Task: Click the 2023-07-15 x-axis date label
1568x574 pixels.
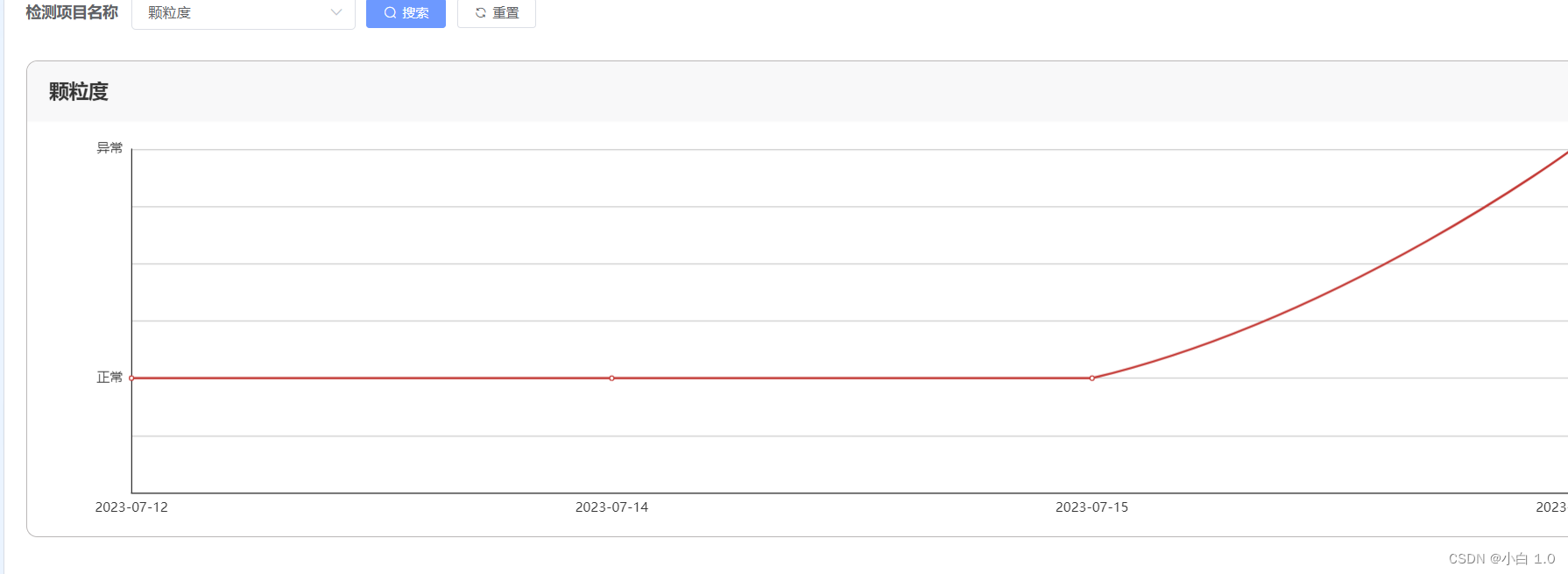Action: click(x=1091, y=507)
